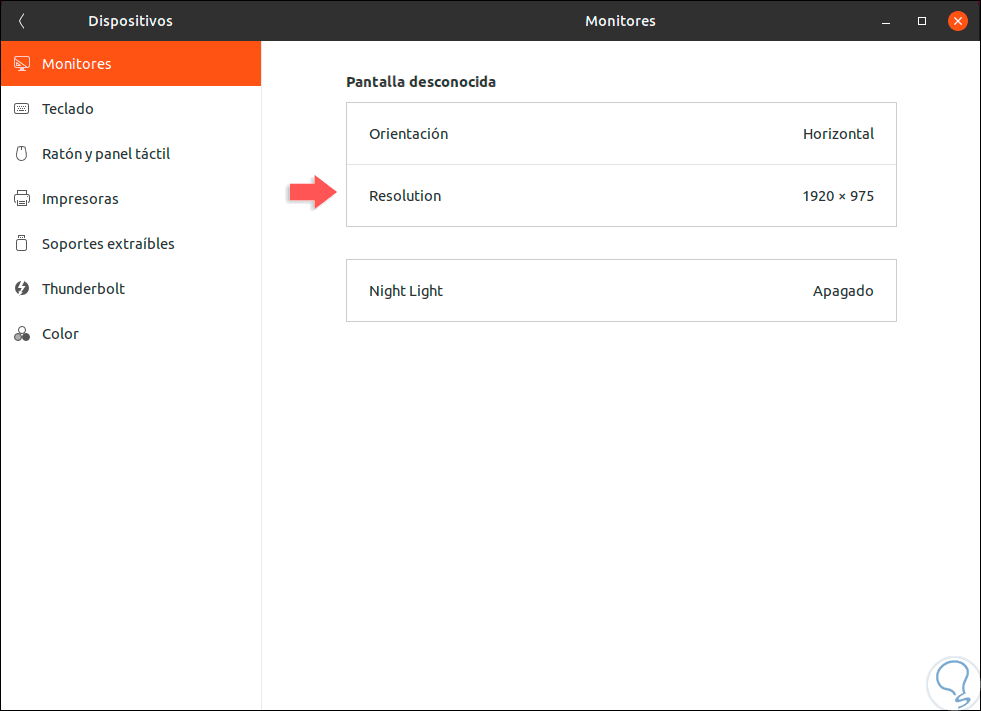Click the Teclado keyboard icon
Image resolution: width=981 pixels, height=711 pixels.
click(x=22, y=109)
